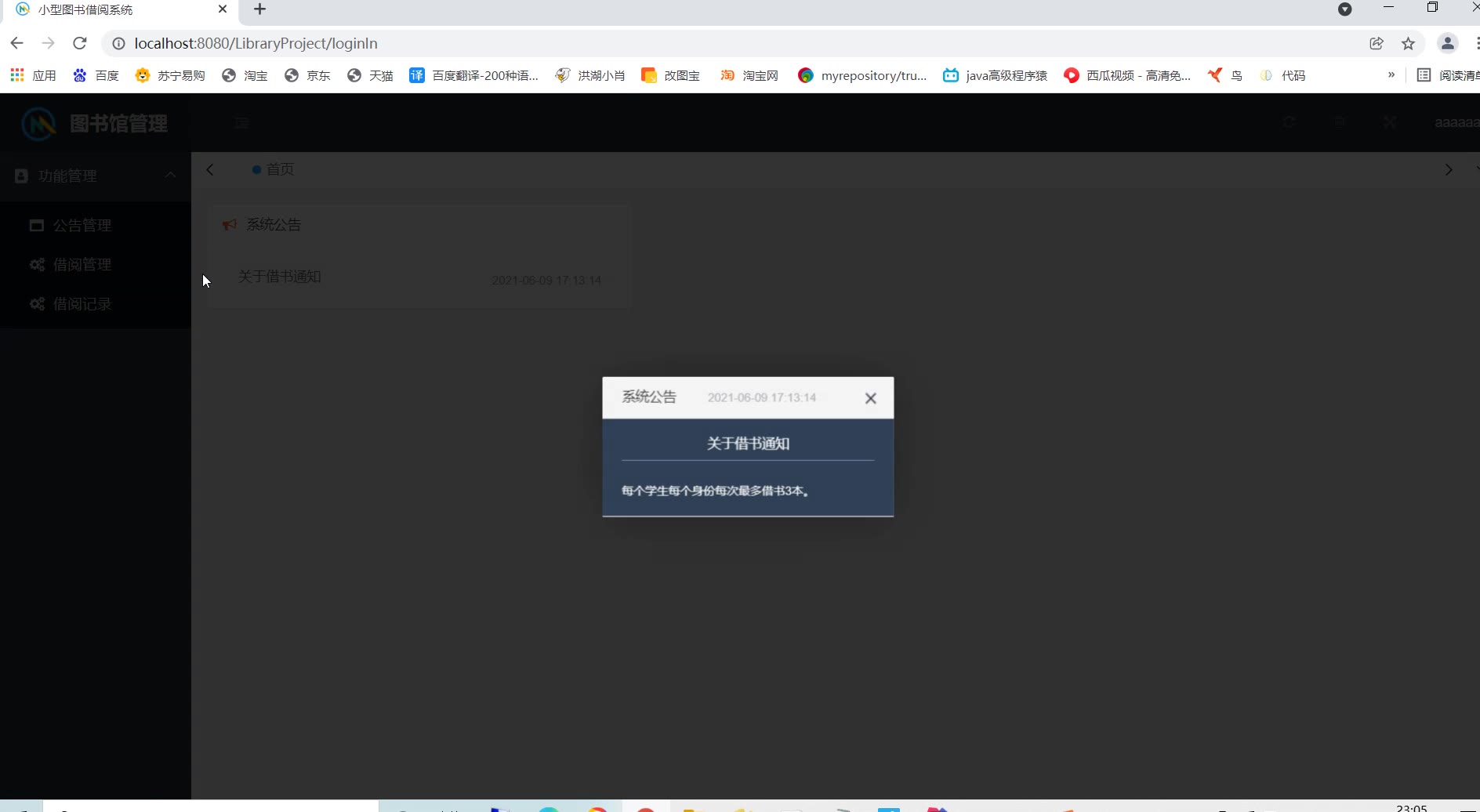Image resolution: width=1480 pixels, height=812 pixels.
Task: Go back to the previous page
Action: [17, 43]
